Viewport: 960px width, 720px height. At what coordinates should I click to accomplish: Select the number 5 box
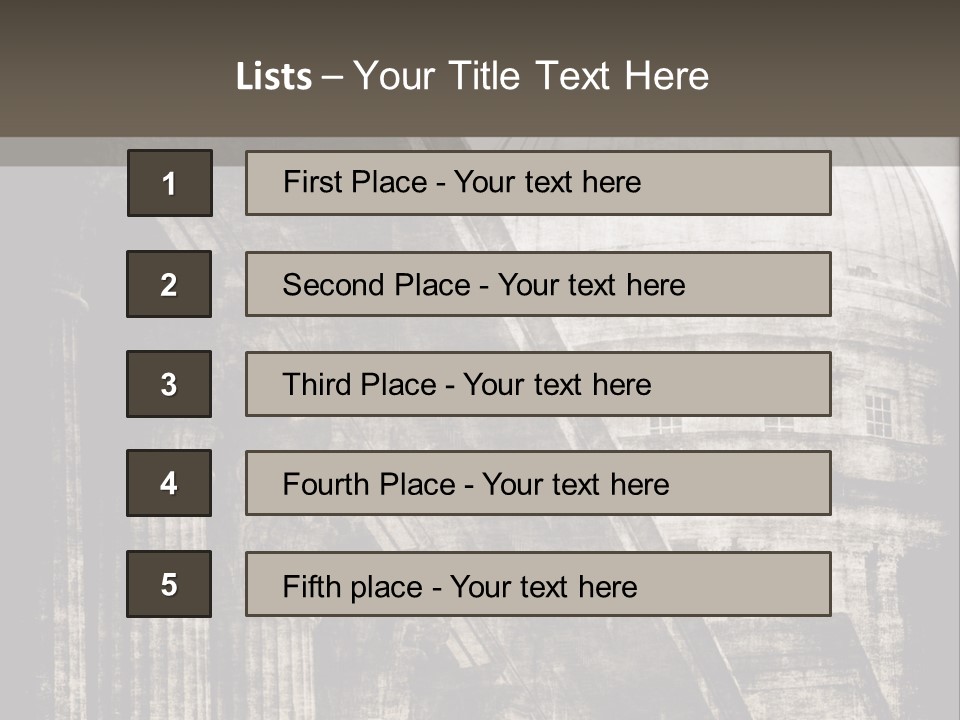coord(169,584)
